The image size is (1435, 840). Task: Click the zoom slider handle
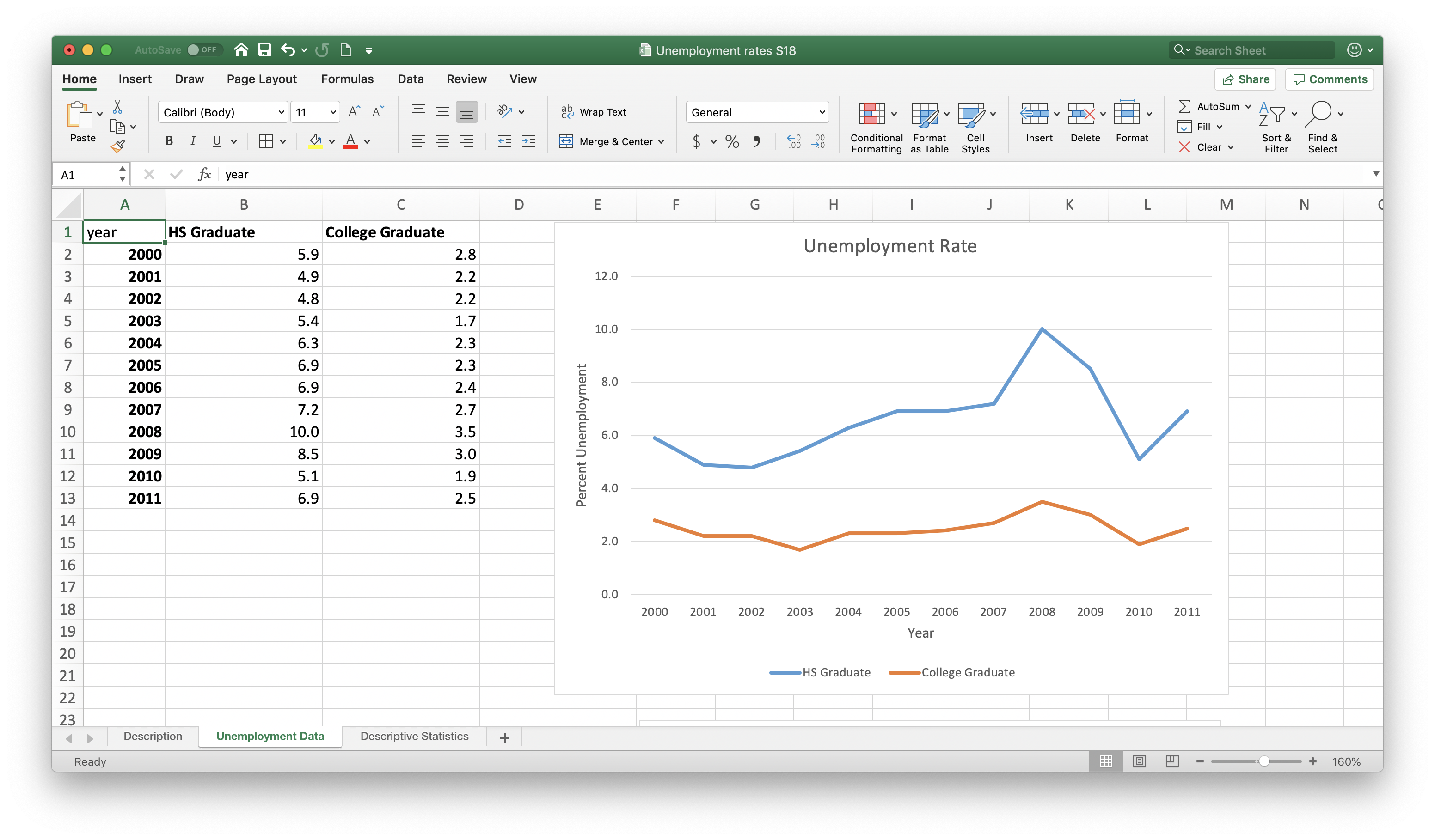1263,761
